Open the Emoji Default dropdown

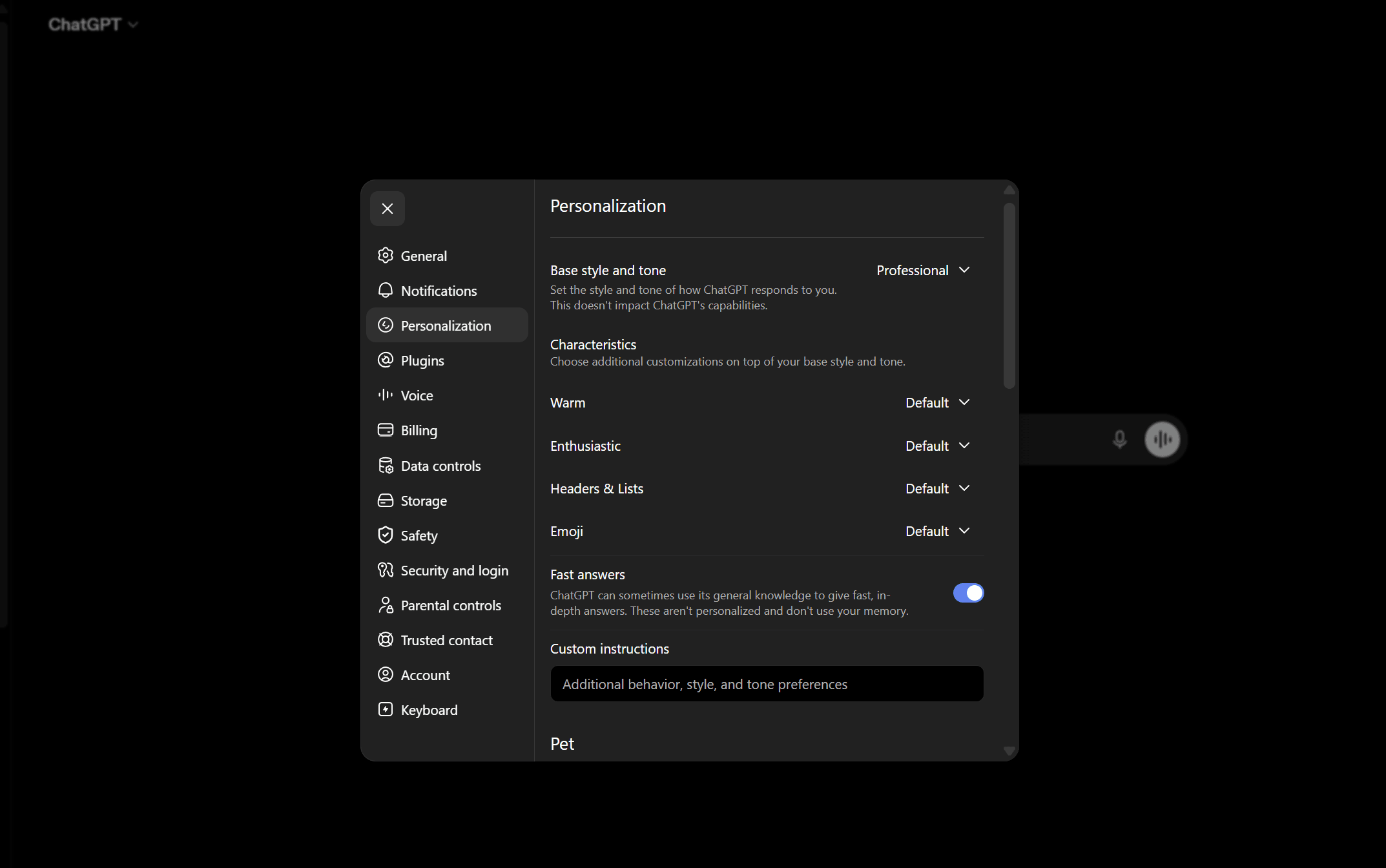click(x=938, y=531)
